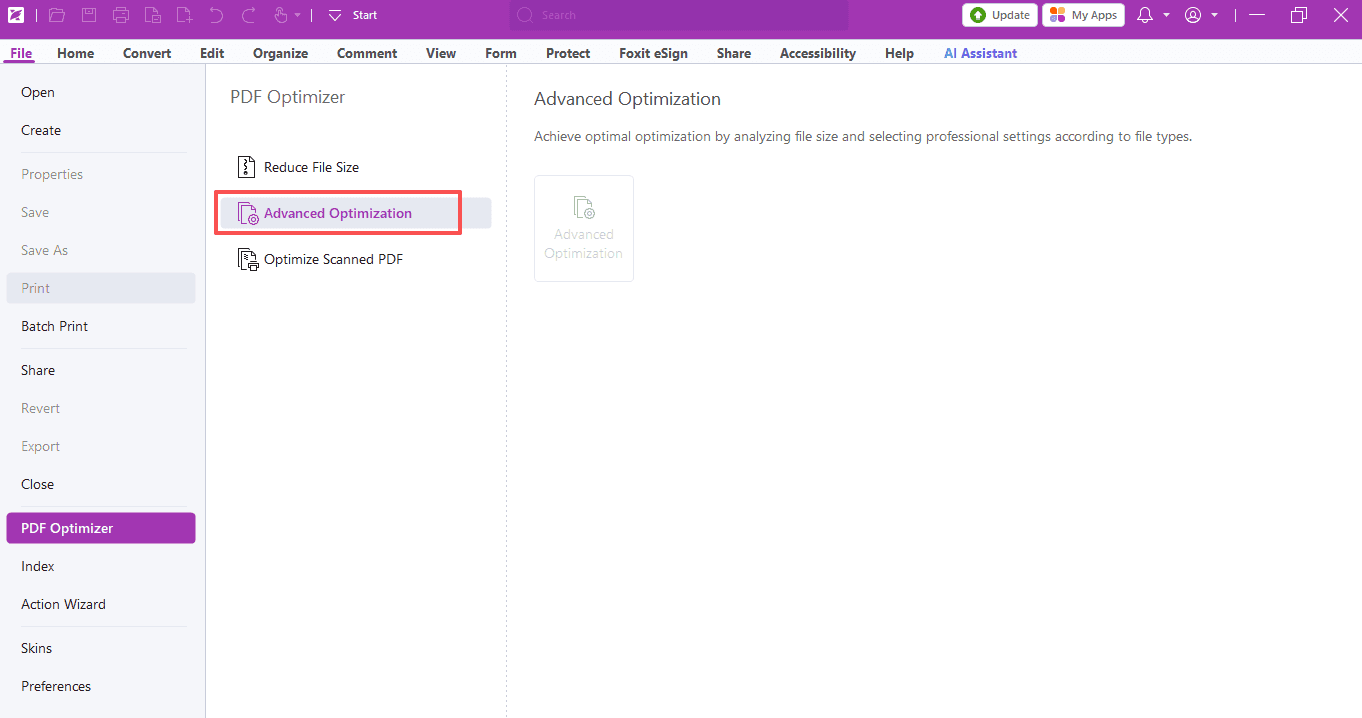Choose Close in the File sidebar
This screenshot has height=718, width=1362.
pos(101,484)
